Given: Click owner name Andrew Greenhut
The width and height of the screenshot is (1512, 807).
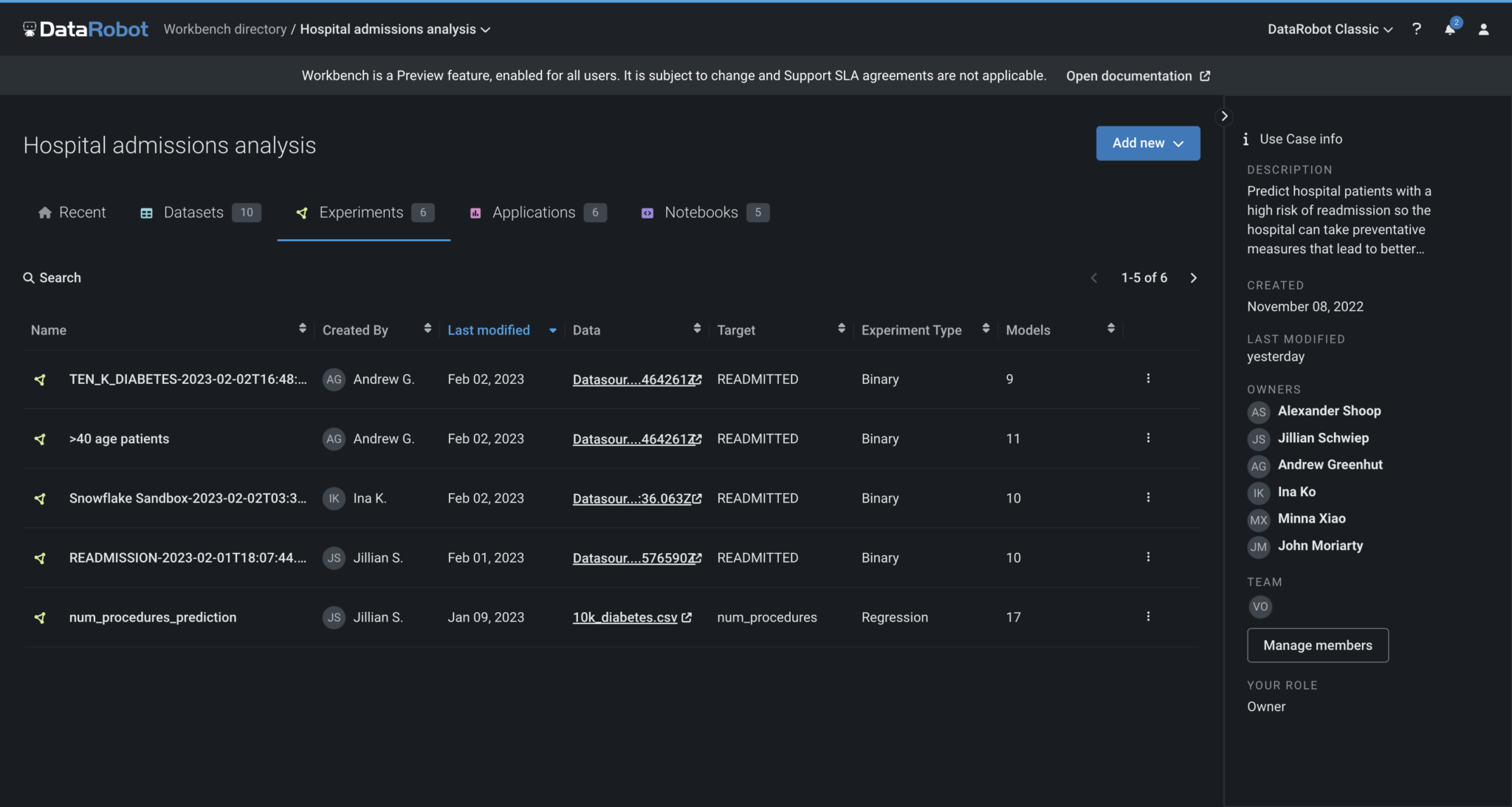Looking at the screenshot, I should click(x=1330, y=464).
